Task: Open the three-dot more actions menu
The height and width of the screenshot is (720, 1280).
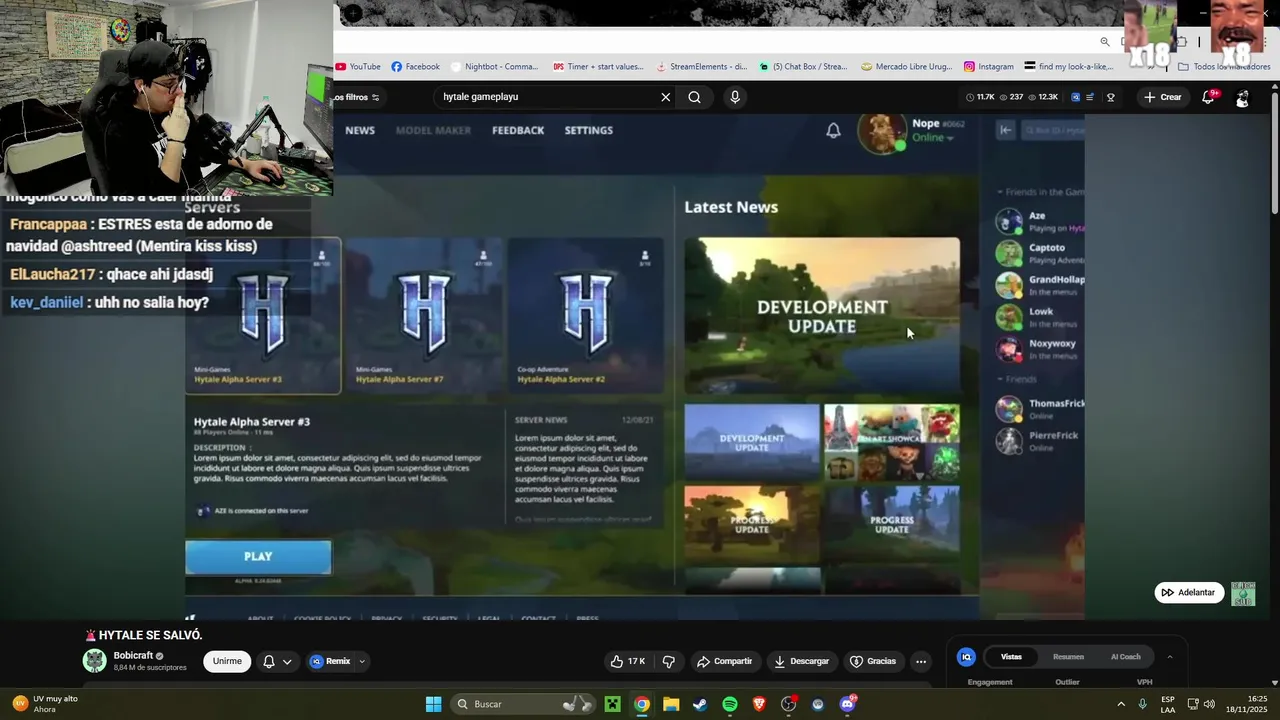Action: [921, 661]
